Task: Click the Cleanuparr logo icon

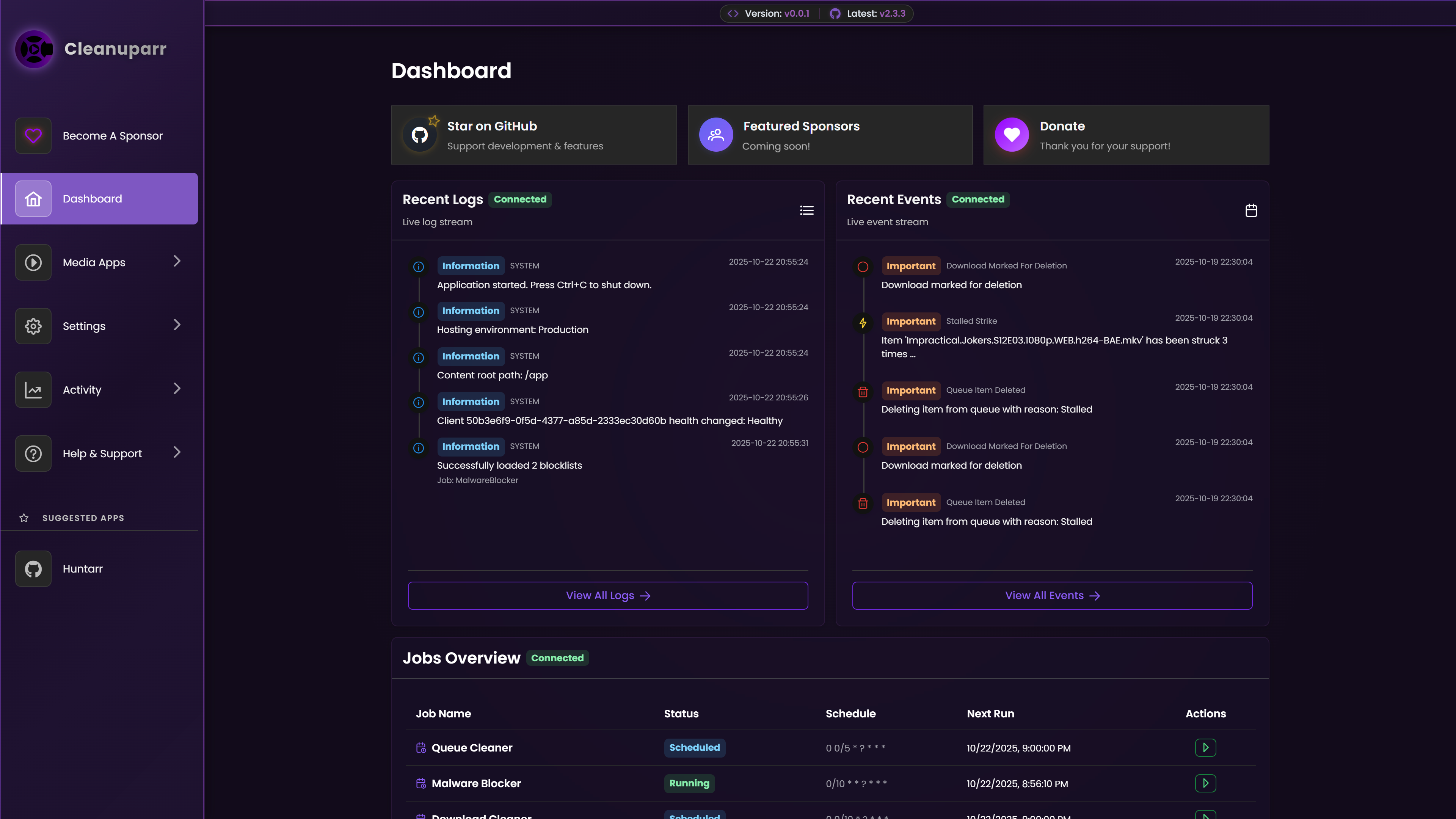Action: point(34,49)
